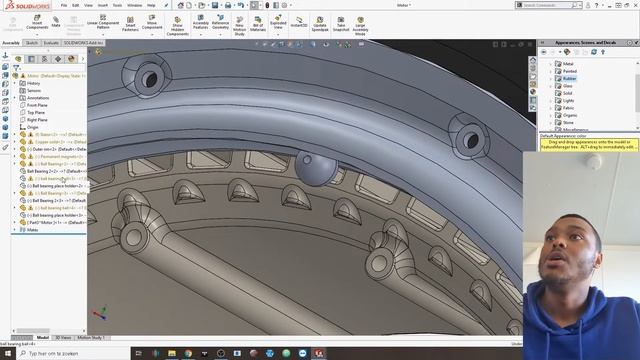This screenshot has width=640, height=360.
Task: Open the FeatureManager design tree tab
Action: coord(18,59)
